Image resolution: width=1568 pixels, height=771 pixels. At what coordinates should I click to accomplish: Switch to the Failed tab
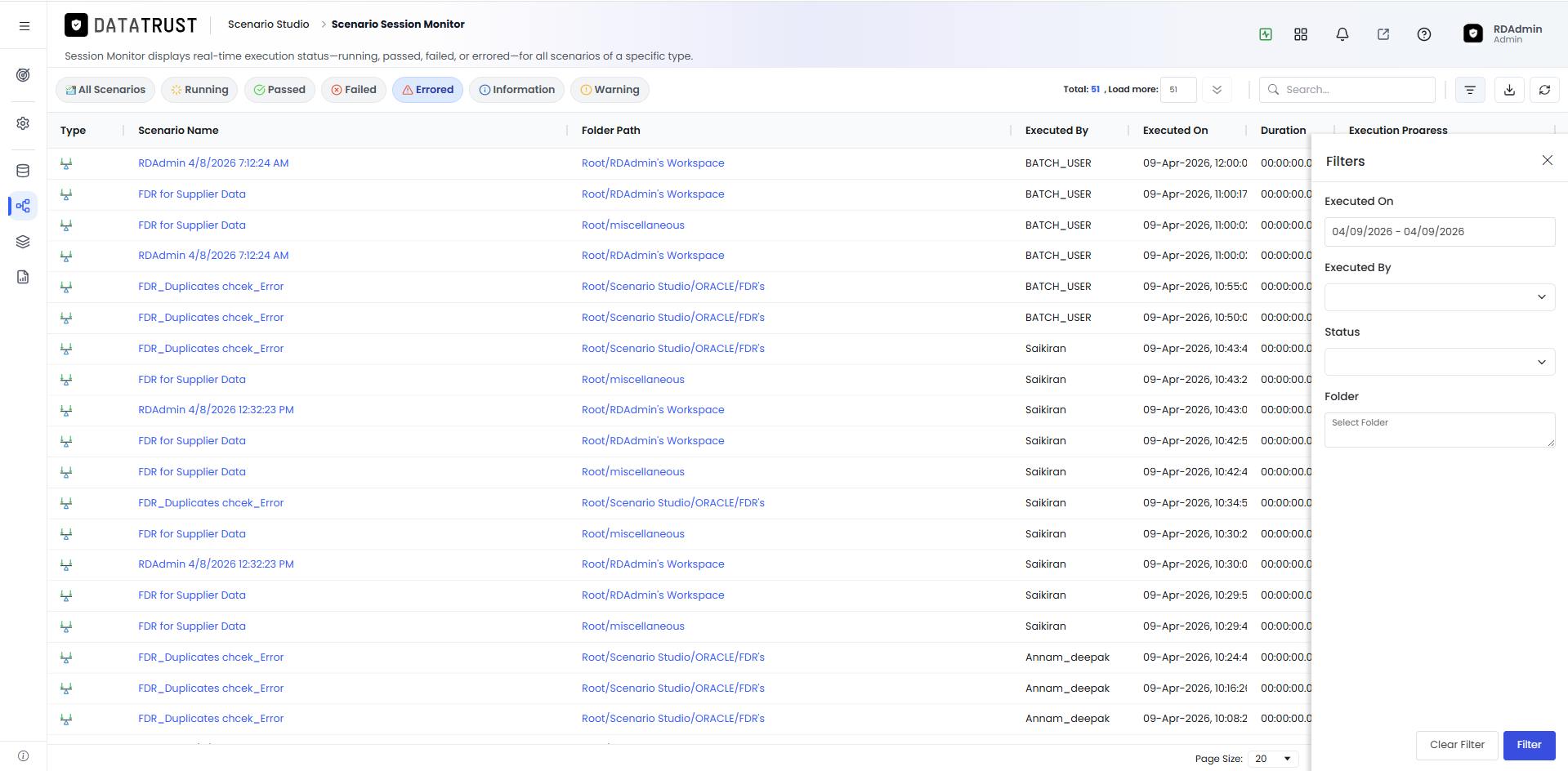coord(354,90)
